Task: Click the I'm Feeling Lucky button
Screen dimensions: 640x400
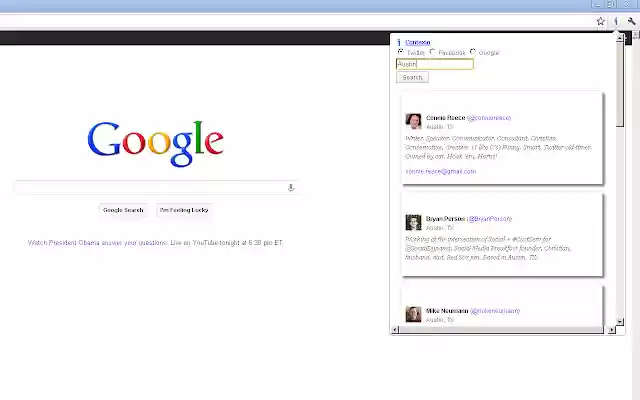Action: pos(184,210)
